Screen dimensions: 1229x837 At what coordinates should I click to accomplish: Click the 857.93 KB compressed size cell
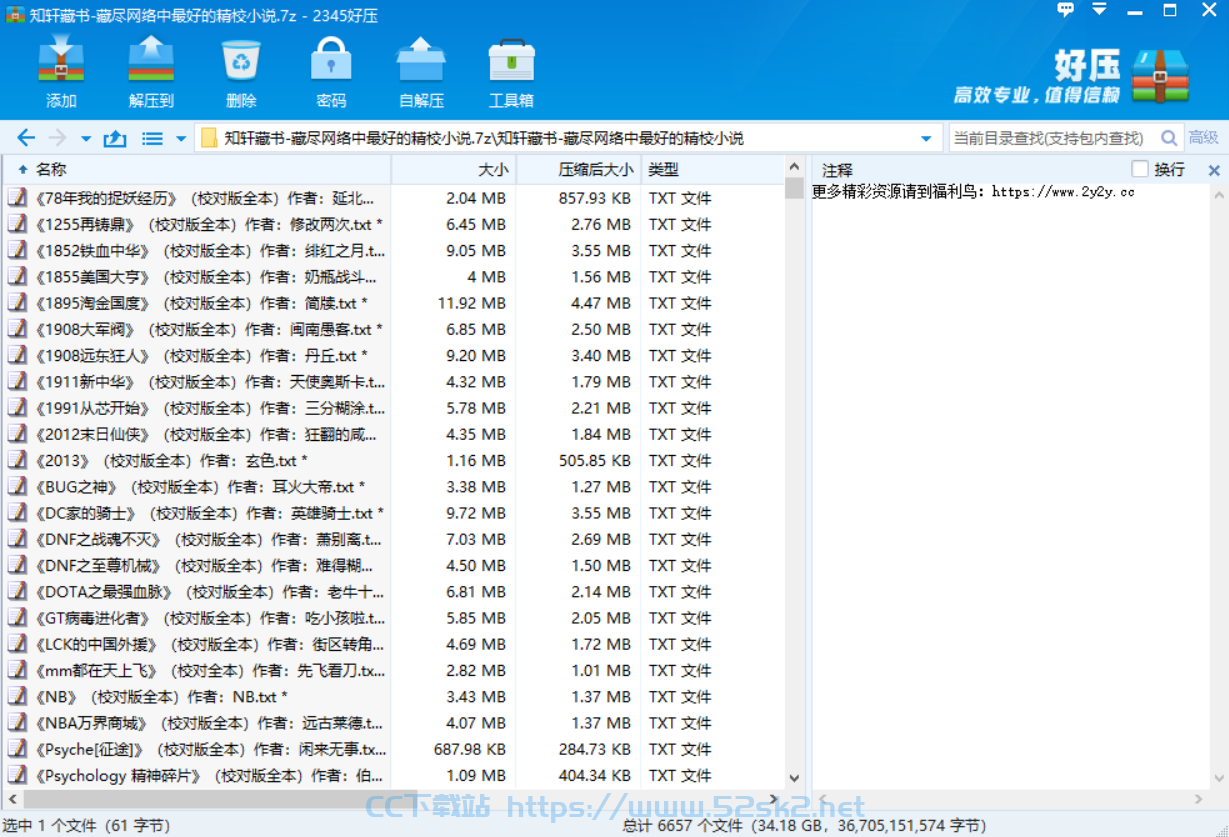(x=595, y=198)
